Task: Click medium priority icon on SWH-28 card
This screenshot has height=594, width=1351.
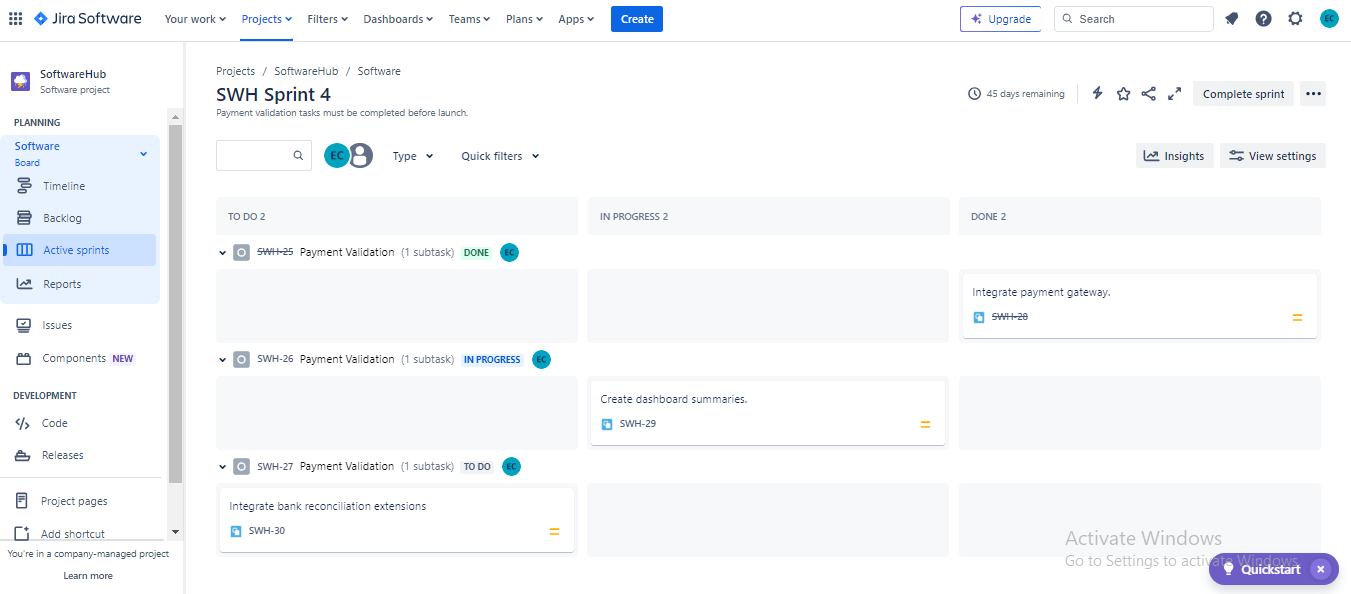Action: pos(1297,317)
